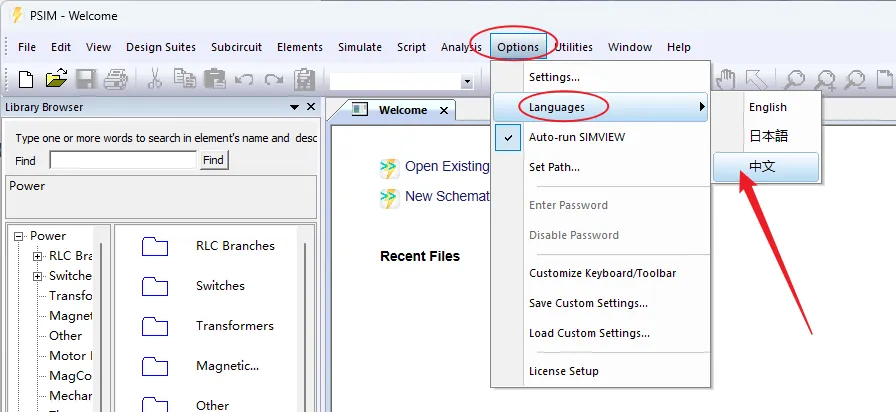Viewport: 896px width, 412px height.
Task: Click the Find search input field
Action: (123, 161)
